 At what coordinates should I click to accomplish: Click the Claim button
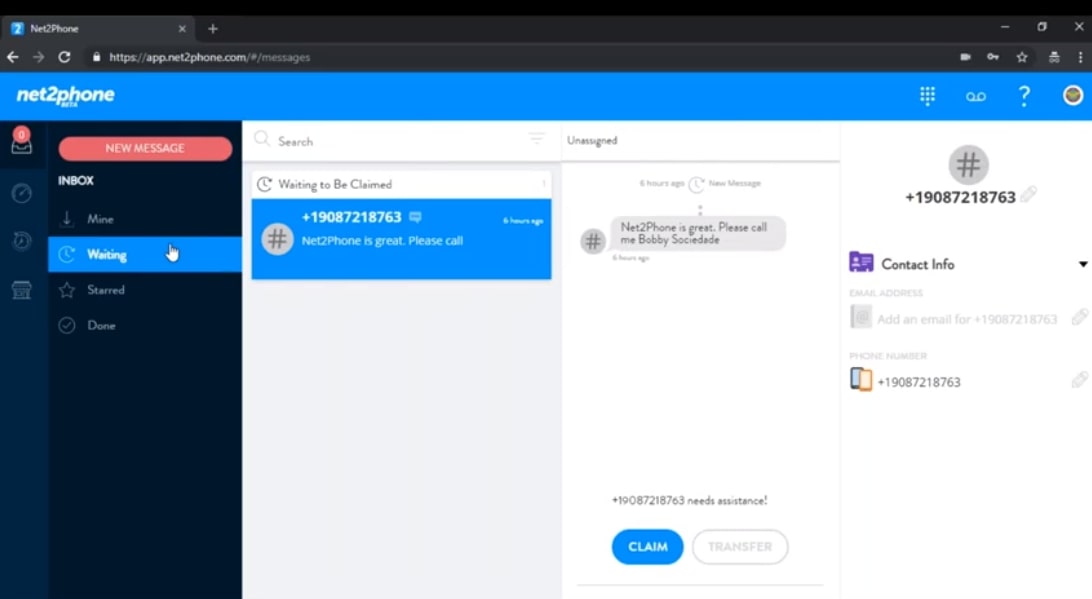coord(648,547)
